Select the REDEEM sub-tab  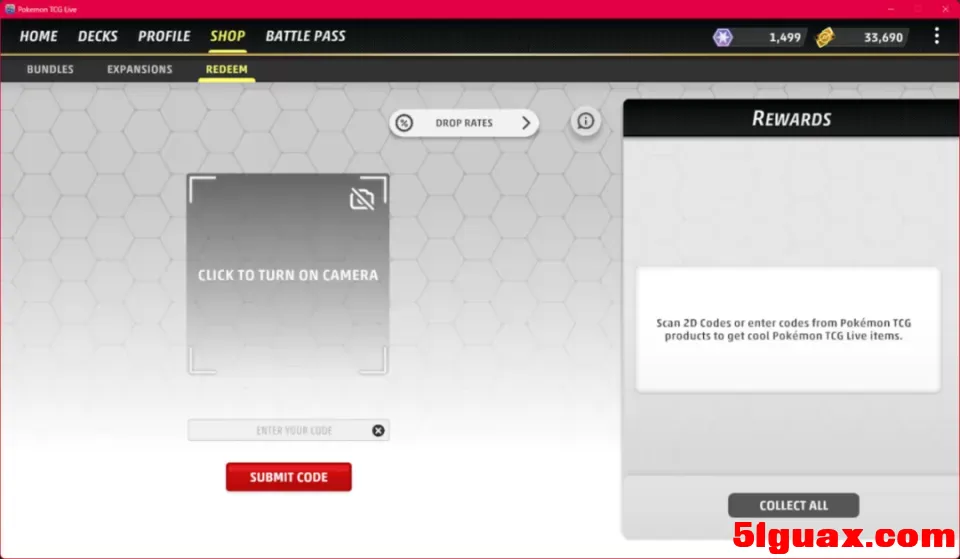227,69
